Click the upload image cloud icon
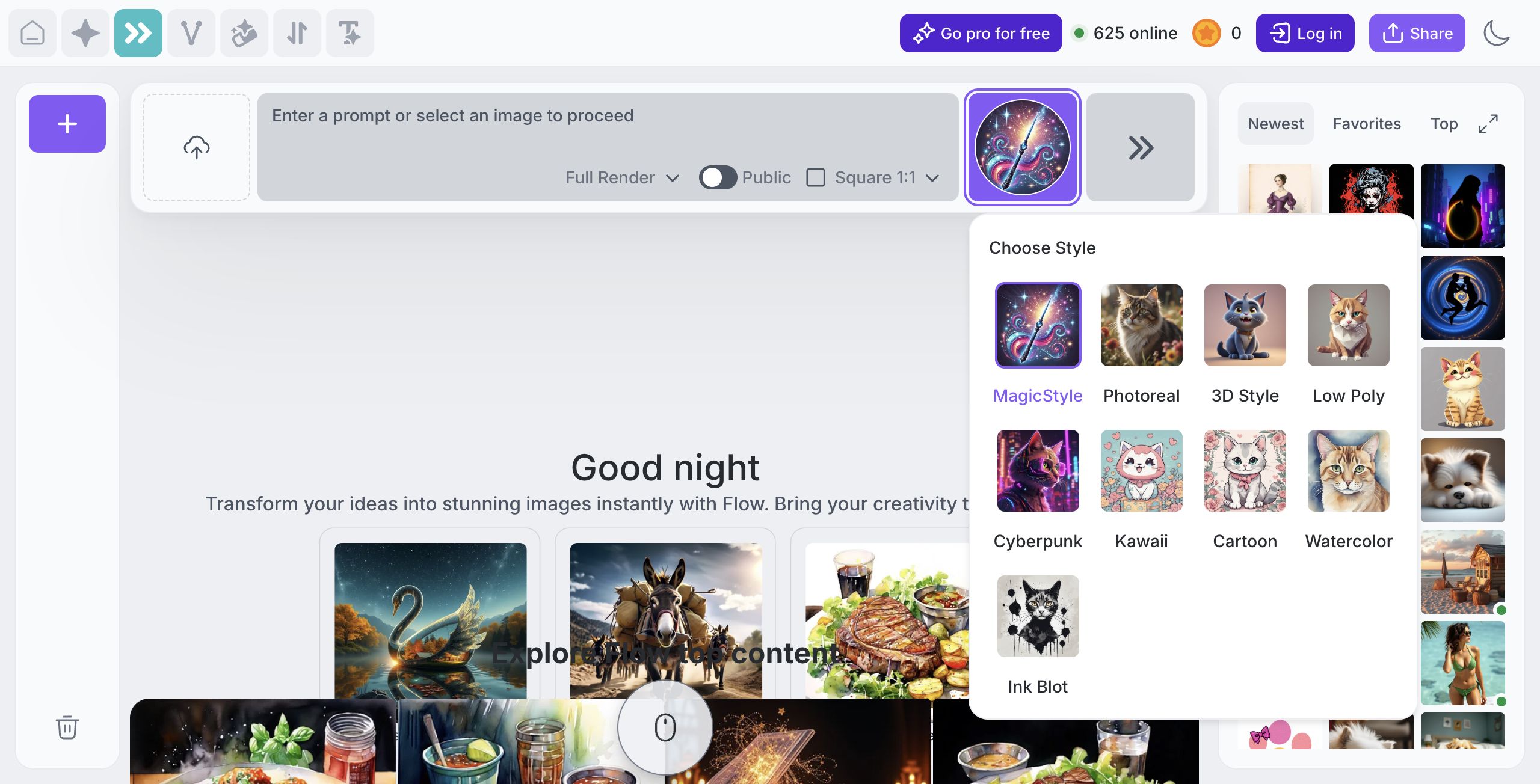 pyautogui.click(x=197, y=147)
